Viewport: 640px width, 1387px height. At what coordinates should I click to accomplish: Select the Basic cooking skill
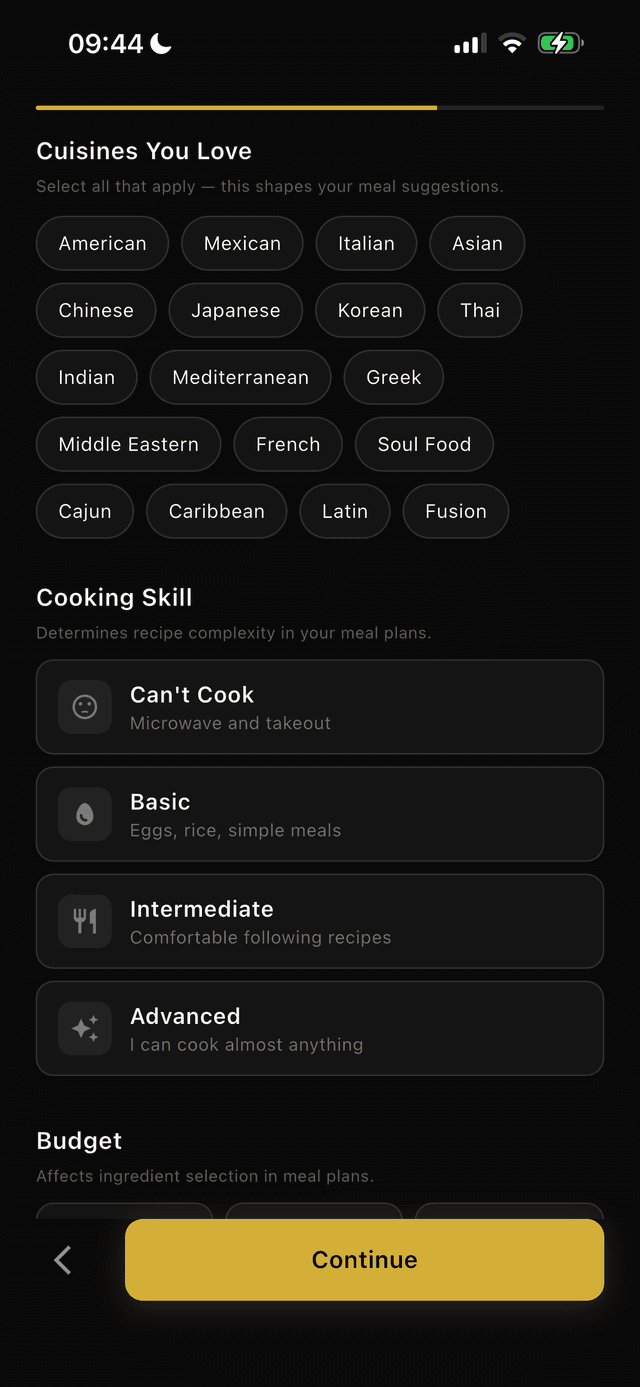(320, 813)
